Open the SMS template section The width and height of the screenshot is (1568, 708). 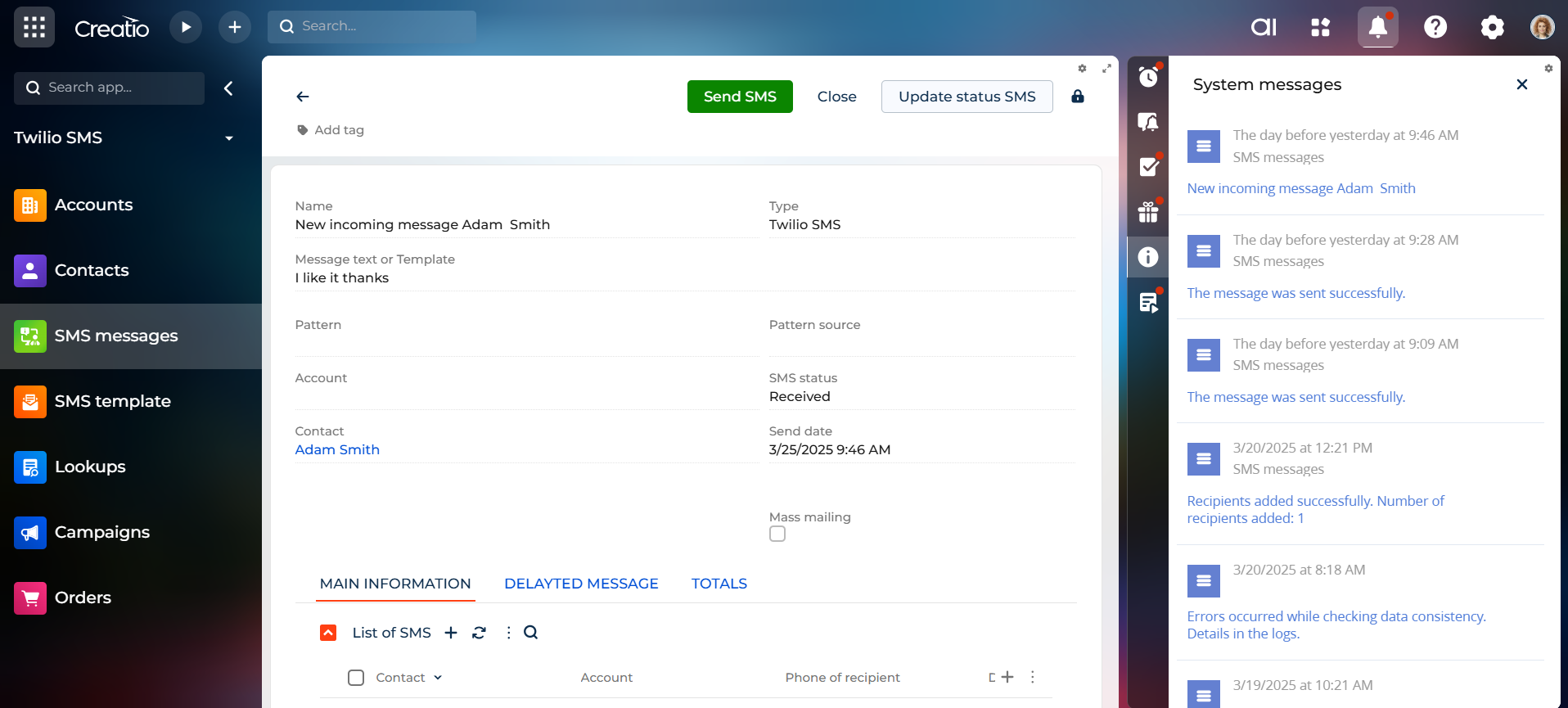point(131,401)
